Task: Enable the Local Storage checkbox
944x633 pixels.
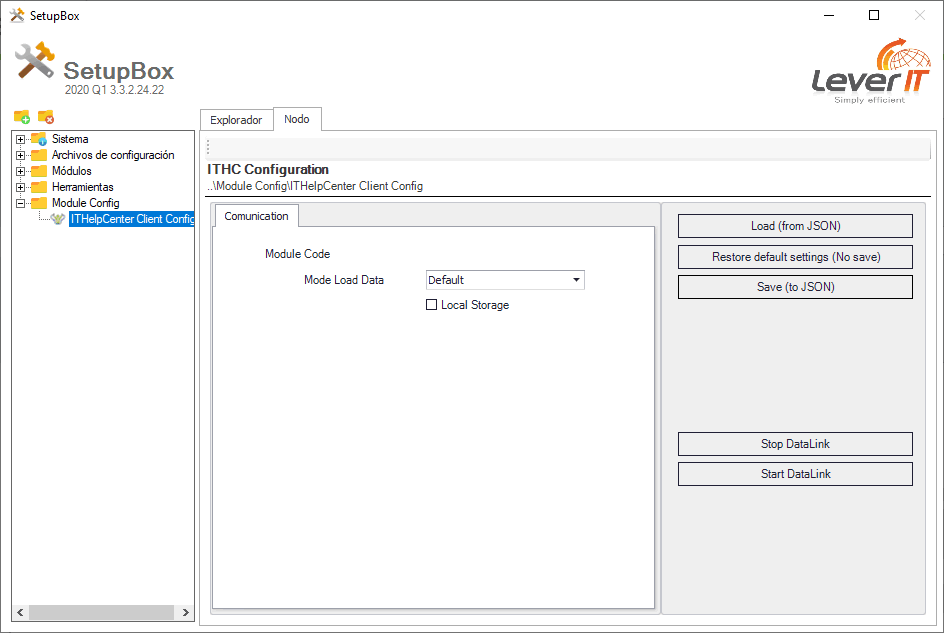Action: [x=432, y=305]
